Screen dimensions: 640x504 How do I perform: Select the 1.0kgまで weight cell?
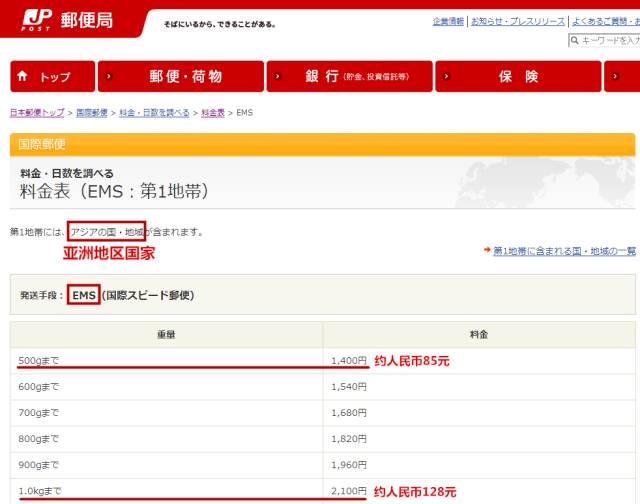167,491
